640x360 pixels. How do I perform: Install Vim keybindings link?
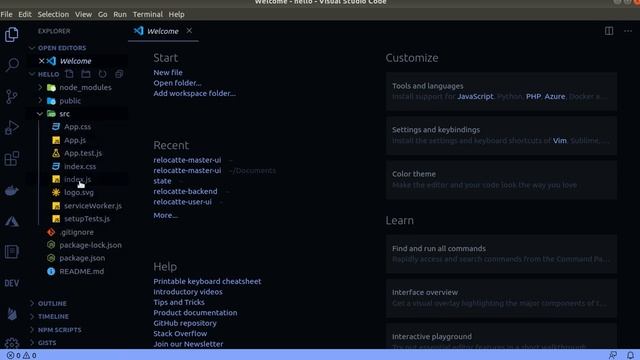[560, 141]
